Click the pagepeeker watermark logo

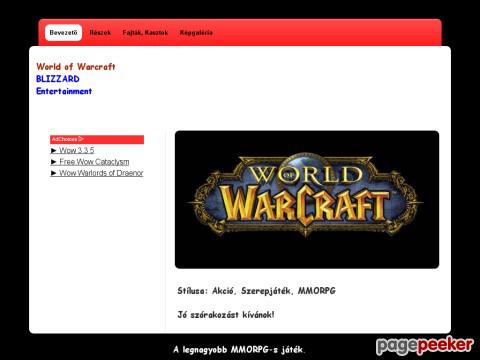pos(425,346)
